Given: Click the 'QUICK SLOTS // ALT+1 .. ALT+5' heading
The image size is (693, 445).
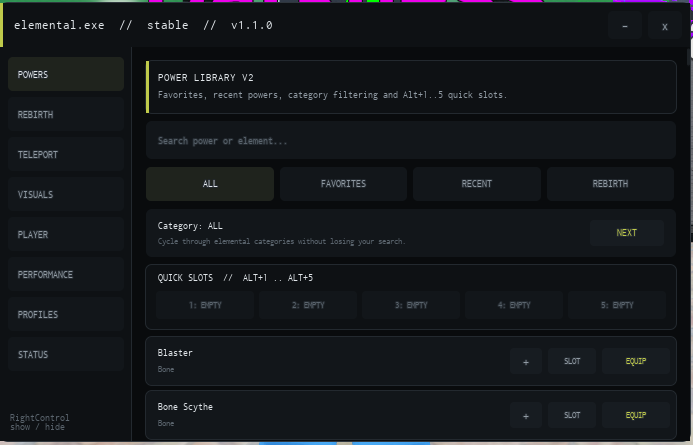Looking at the screenshot, I should (235, 278).
